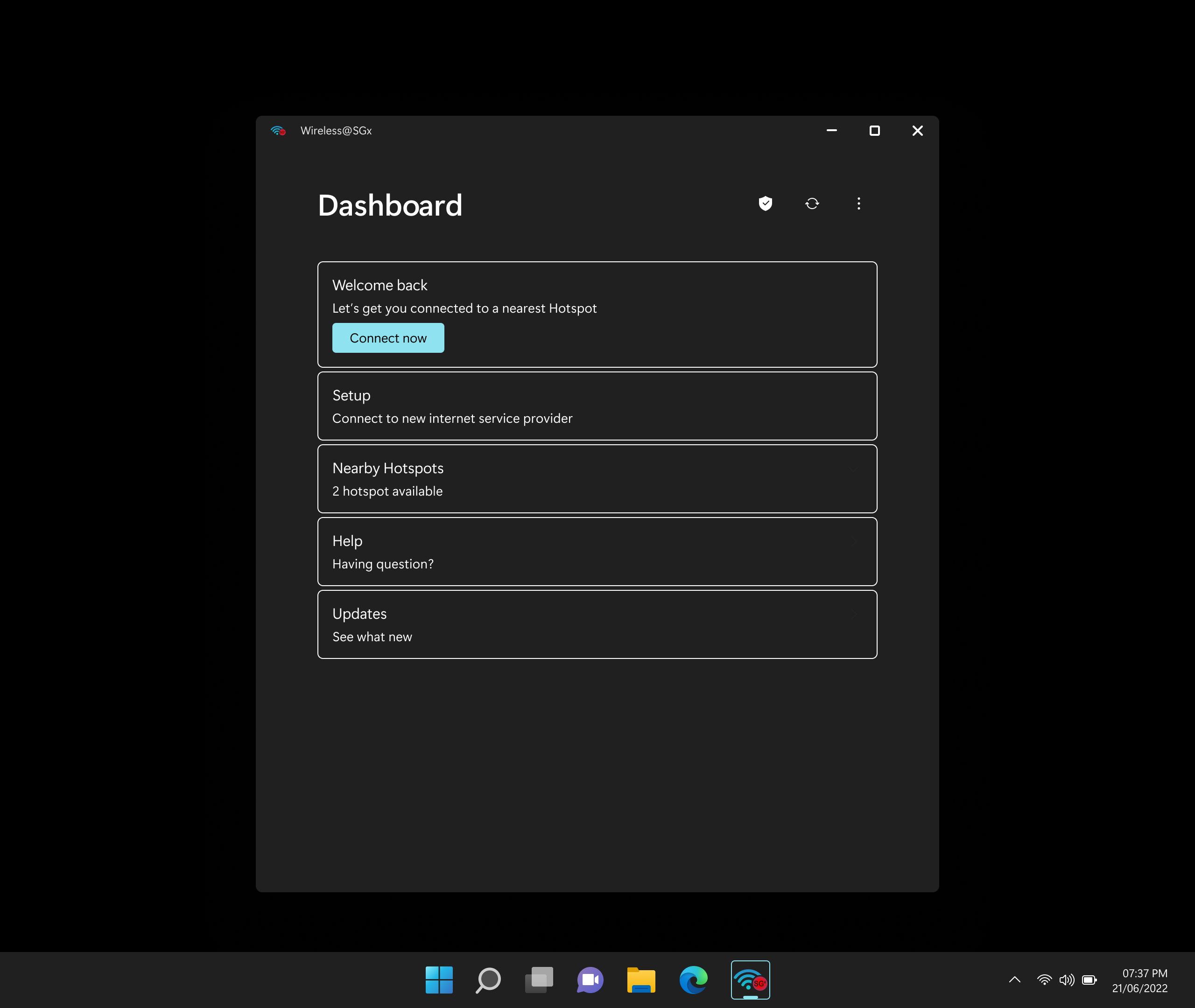
Task: Click the refresh/sync icon on dashboard
Action: 812,204
